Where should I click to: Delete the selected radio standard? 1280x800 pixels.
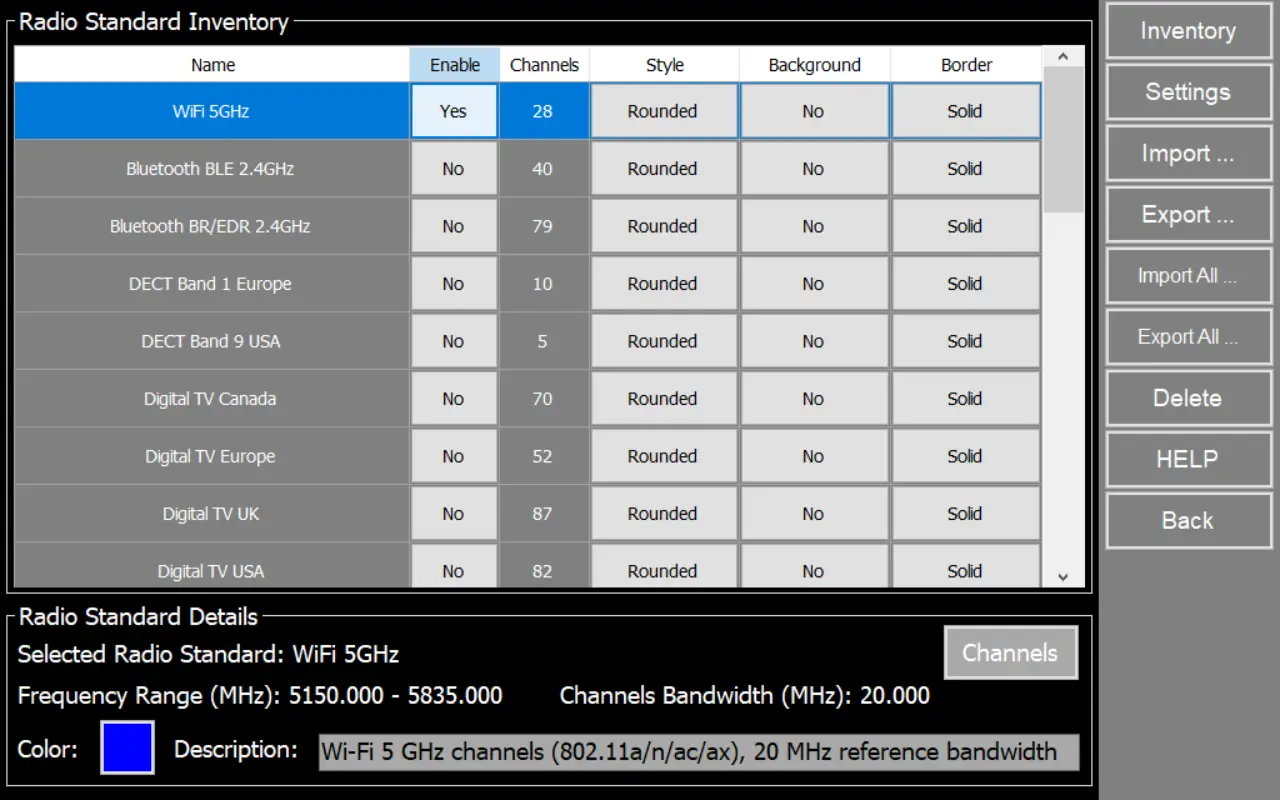(x=1188, y=398)
